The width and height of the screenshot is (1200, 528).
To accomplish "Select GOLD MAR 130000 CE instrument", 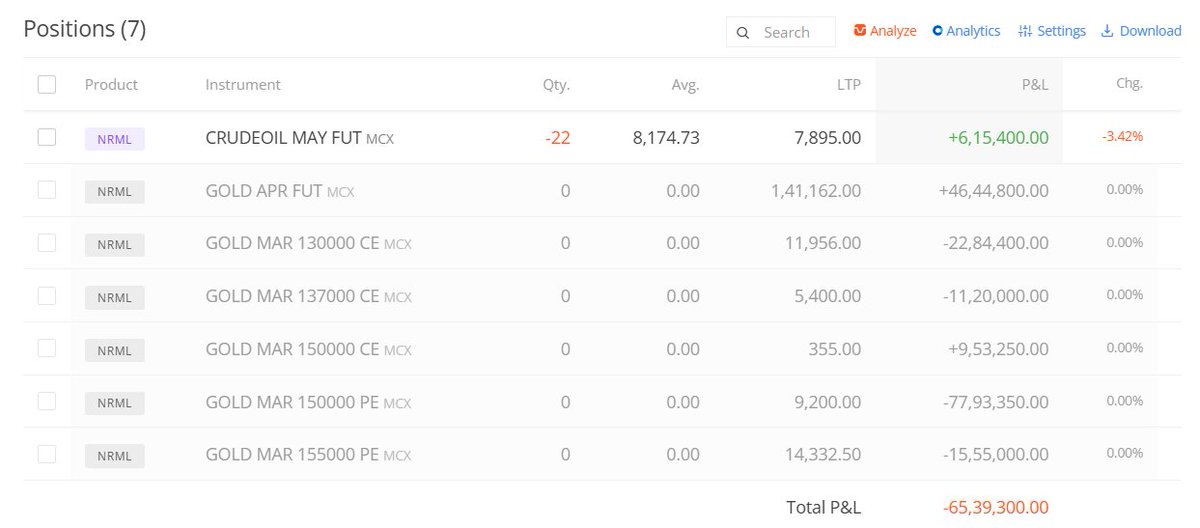I will click(308, 243).
